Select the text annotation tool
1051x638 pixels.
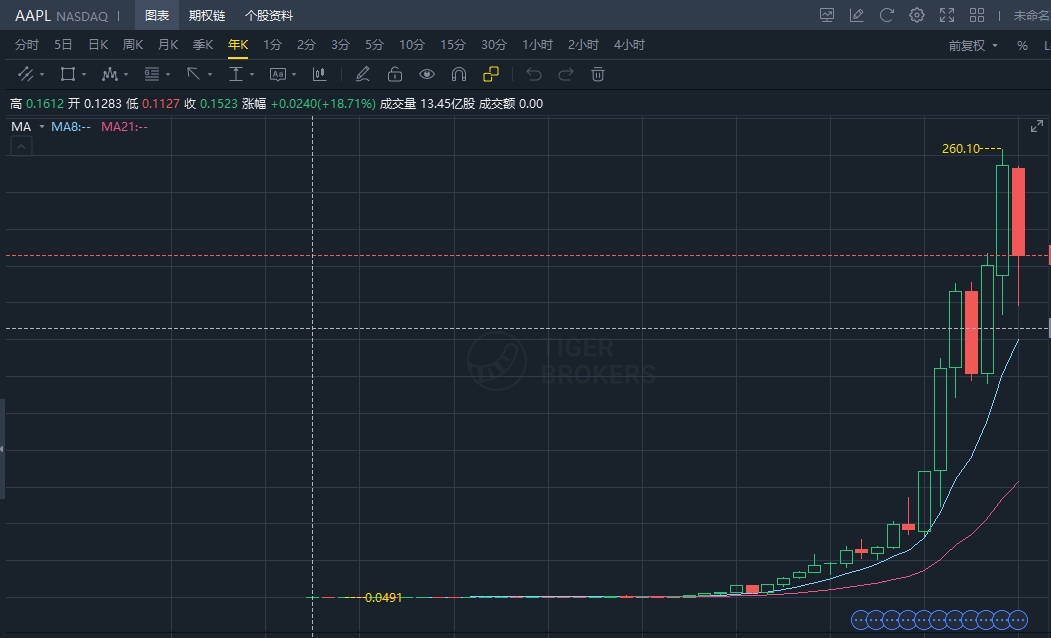pyautogui.click(x=277, y=74)
